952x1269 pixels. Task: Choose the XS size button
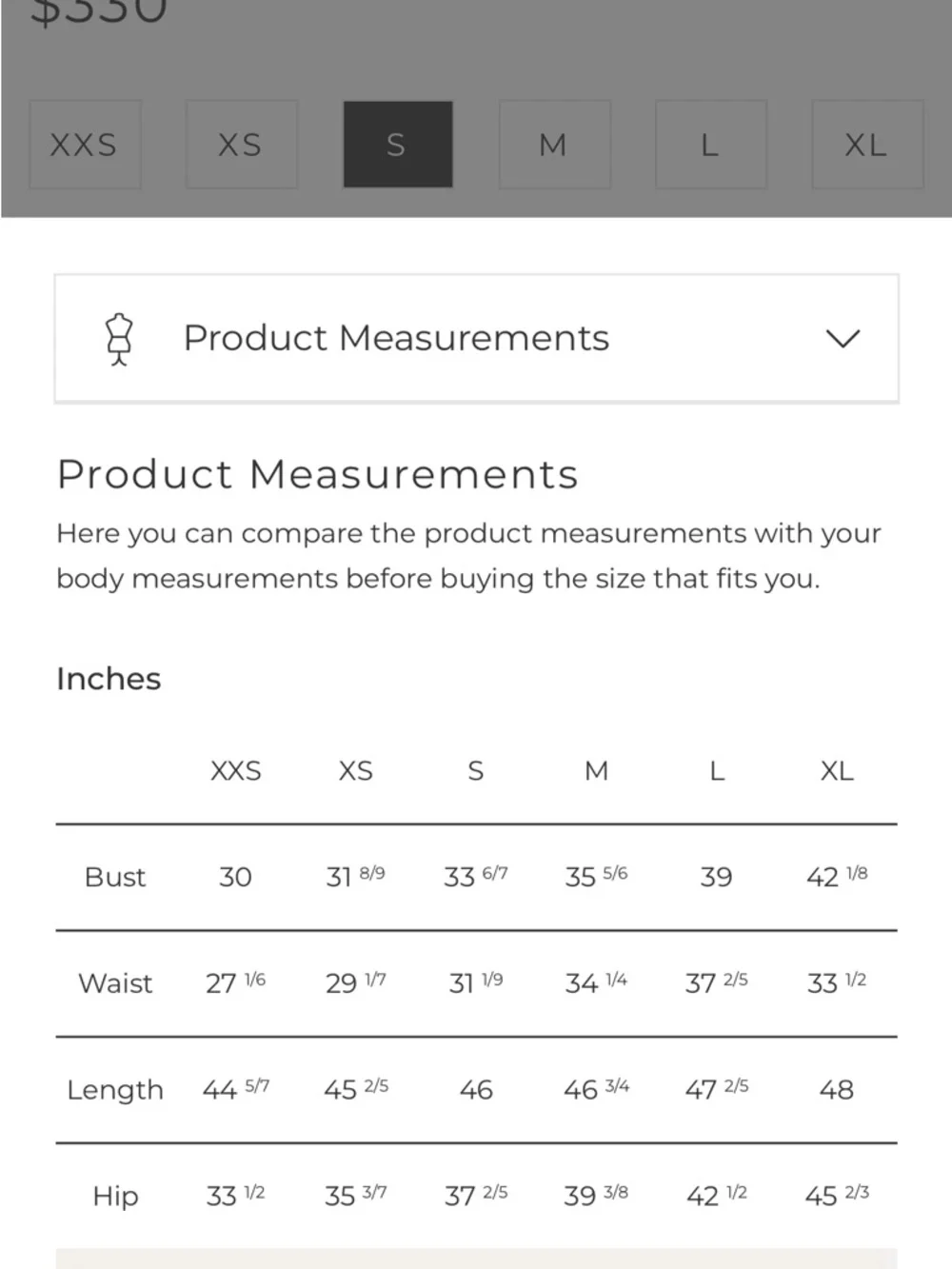[x=241, y=145]
